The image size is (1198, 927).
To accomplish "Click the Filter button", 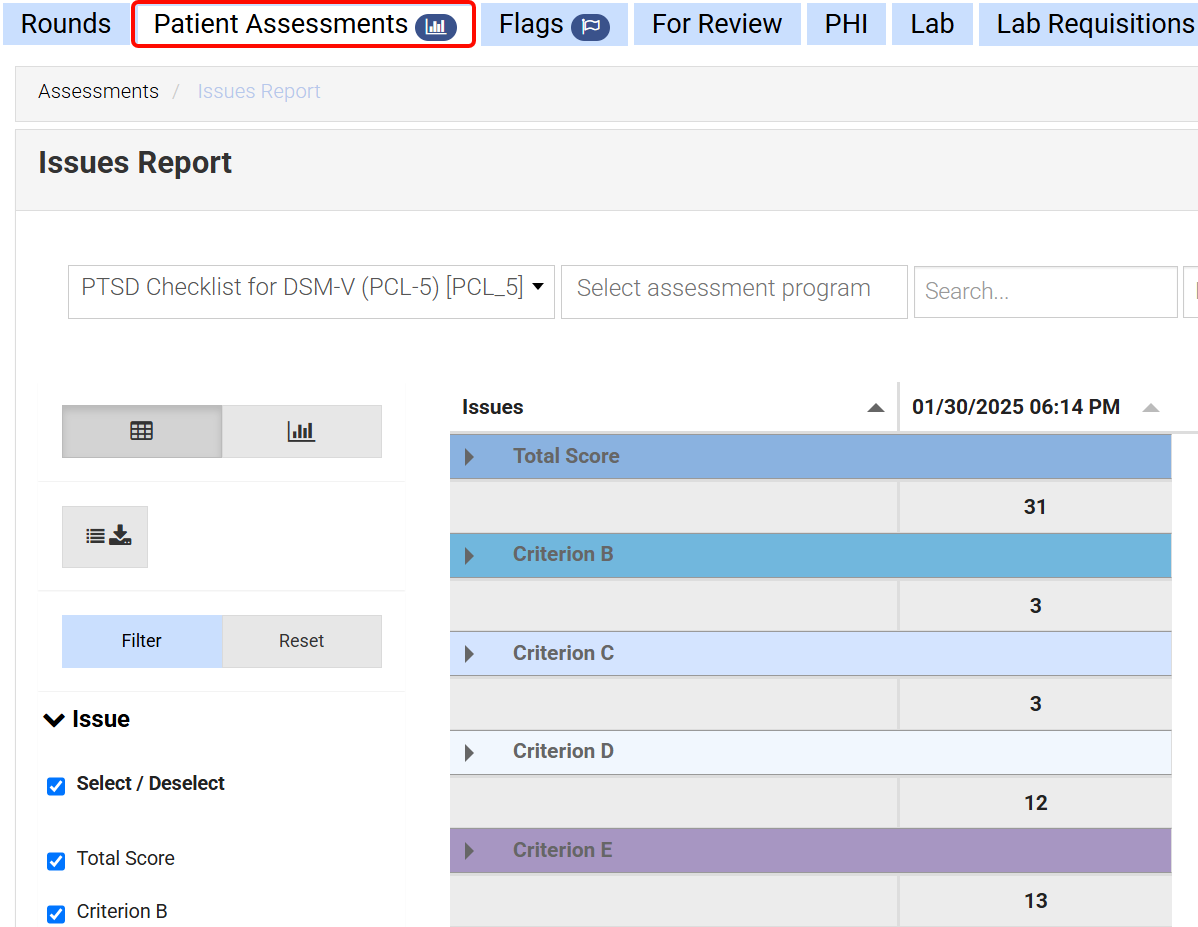I will point(141,641).
